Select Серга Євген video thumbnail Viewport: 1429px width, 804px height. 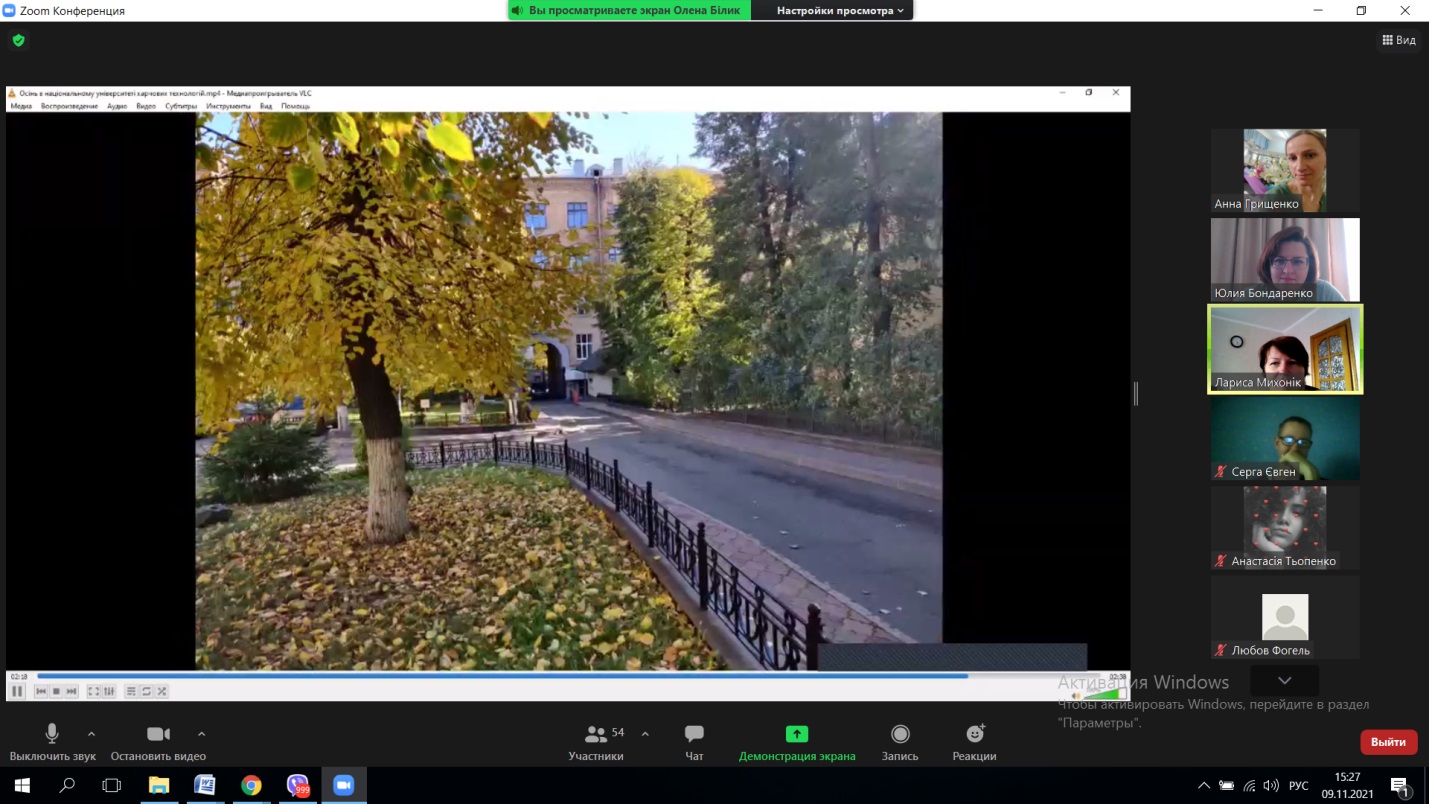1285,439
